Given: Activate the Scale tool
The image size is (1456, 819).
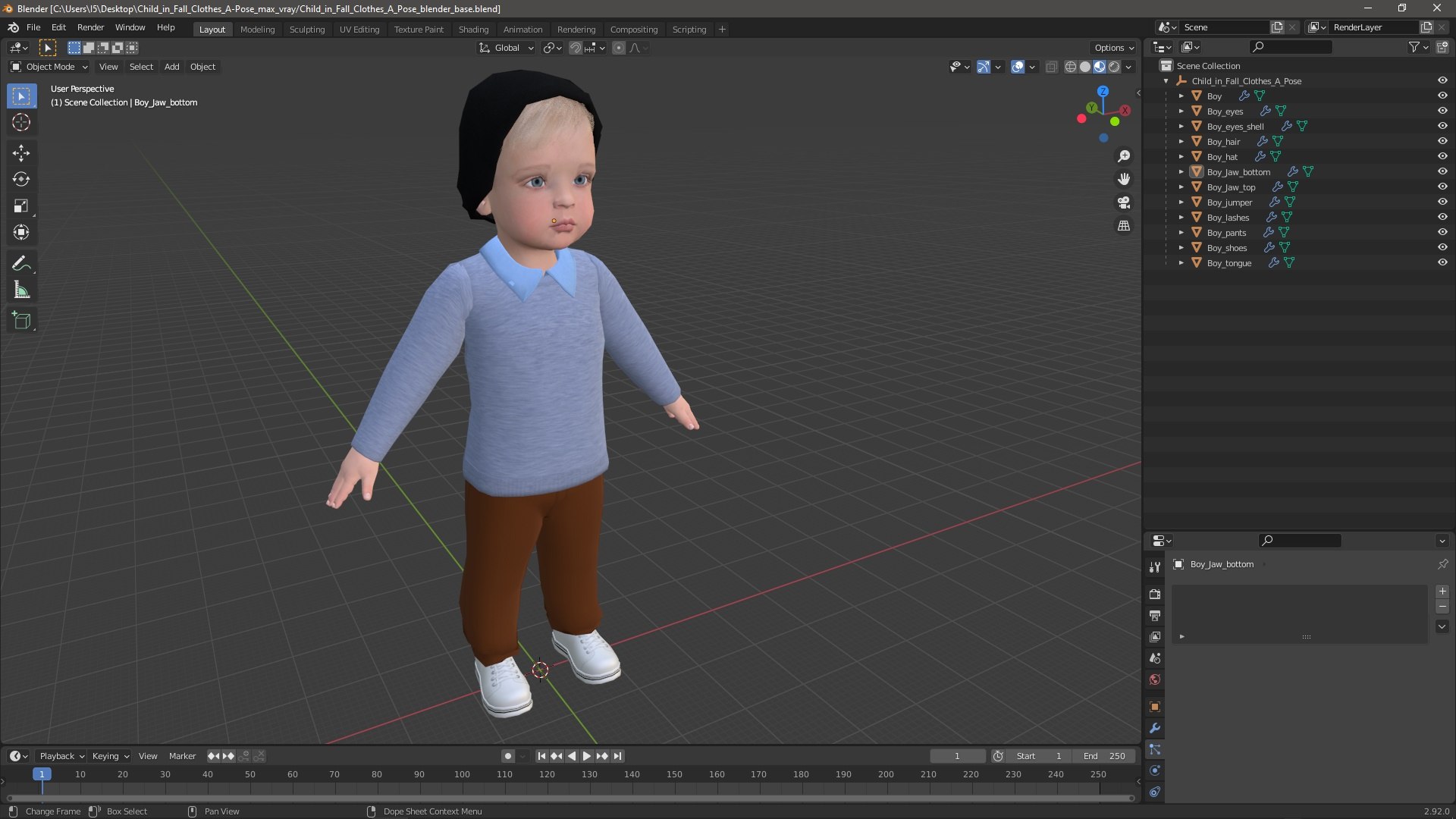Looking at the screenshot, I should point(21,206).
